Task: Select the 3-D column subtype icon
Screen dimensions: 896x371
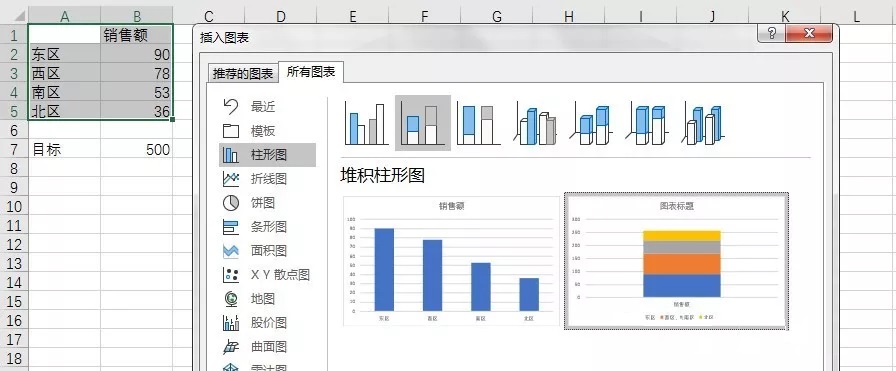Action: (x=704, y=123)
